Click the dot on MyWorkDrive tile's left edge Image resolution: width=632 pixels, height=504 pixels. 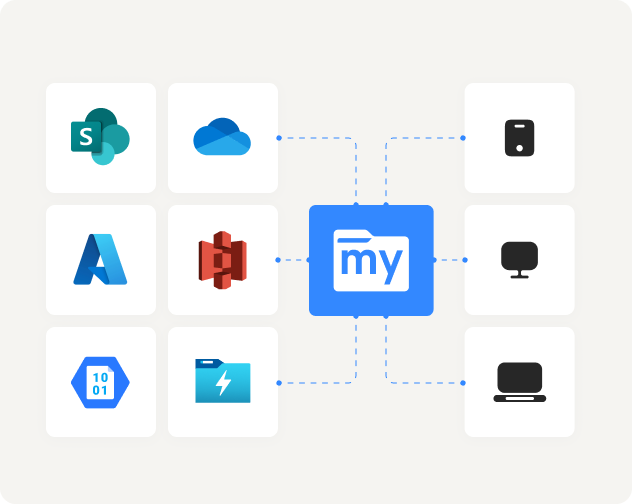tap(309, 260)
